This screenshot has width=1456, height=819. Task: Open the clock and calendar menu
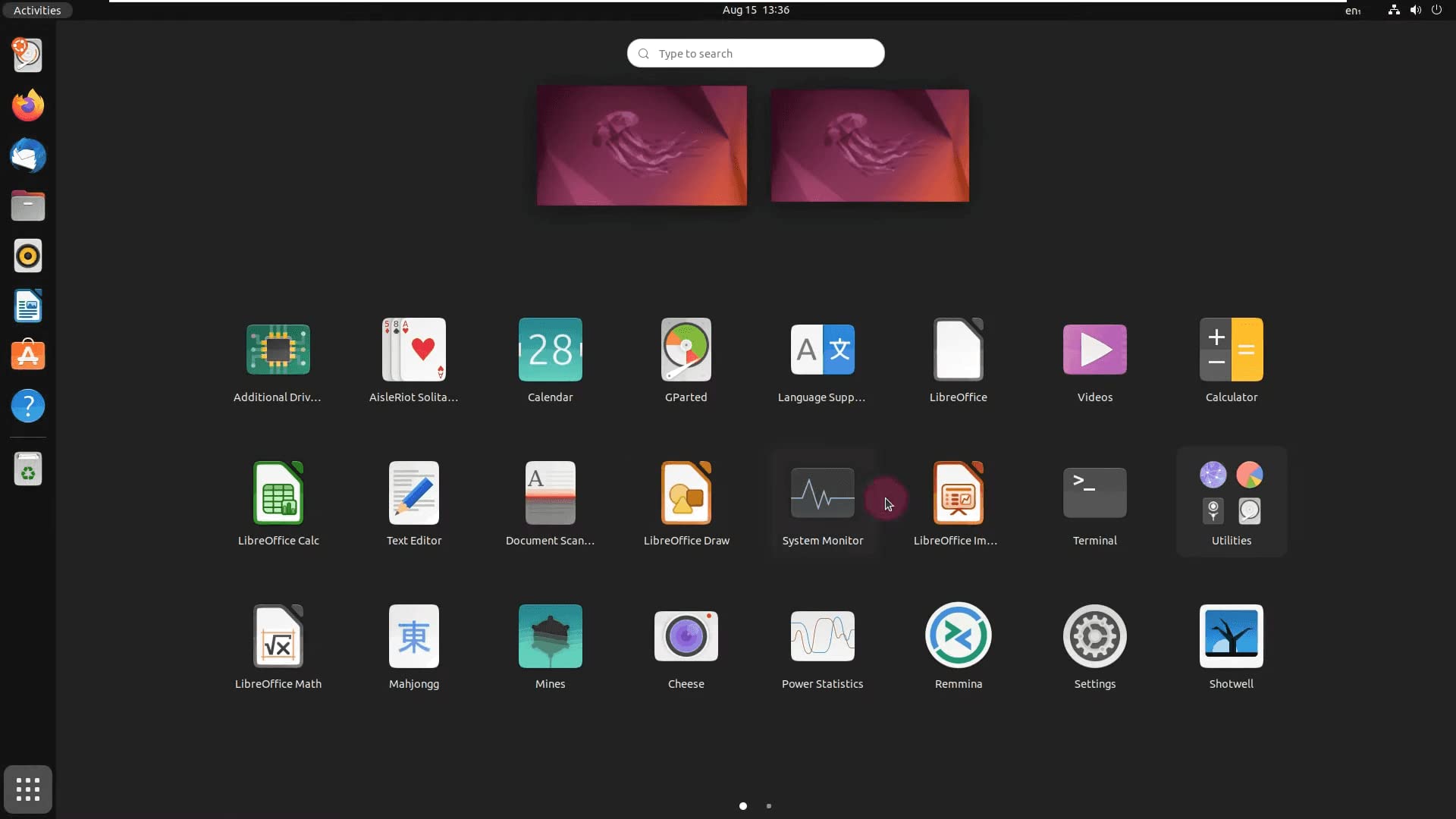(755, 10)
